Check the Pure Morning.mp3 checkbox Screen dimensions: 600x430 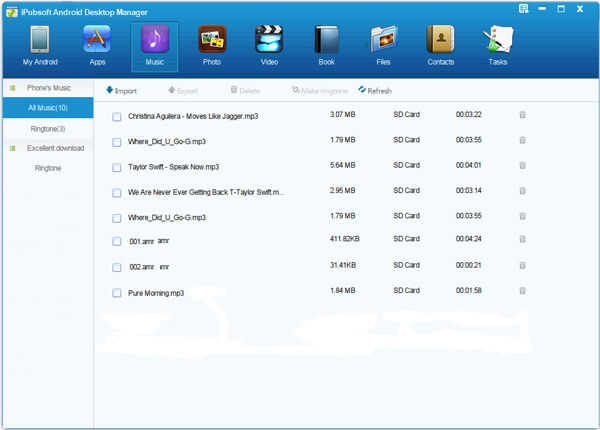pos(117,293)
